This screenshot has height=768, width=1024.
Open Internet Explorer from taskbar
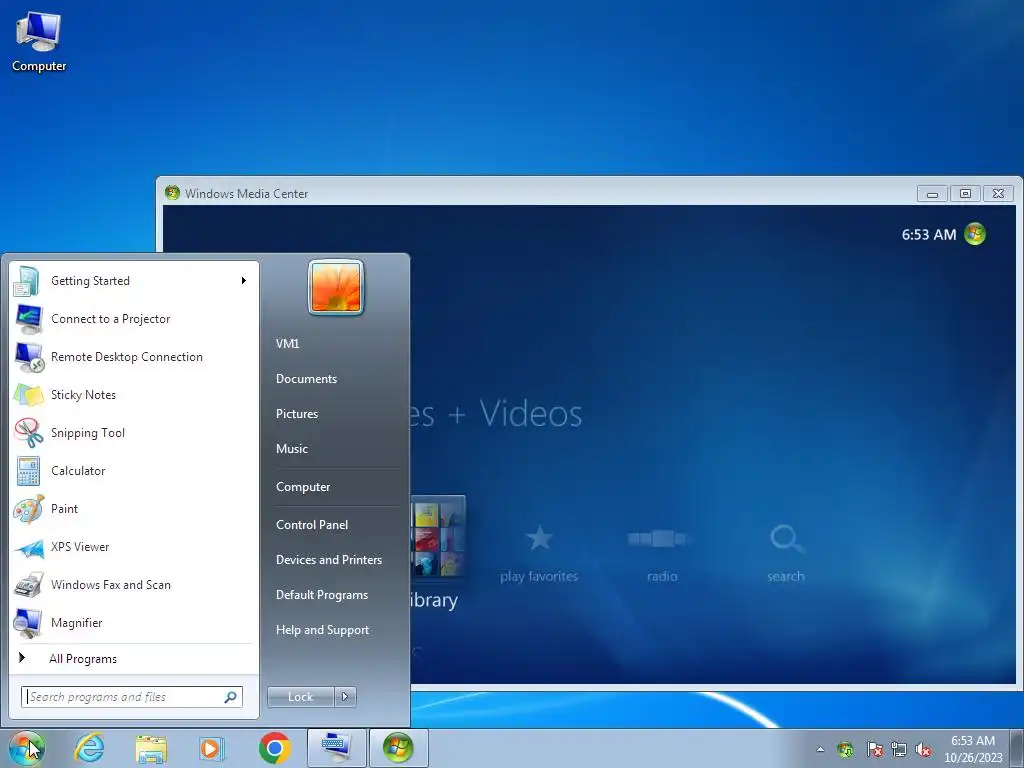coord(89,748)
